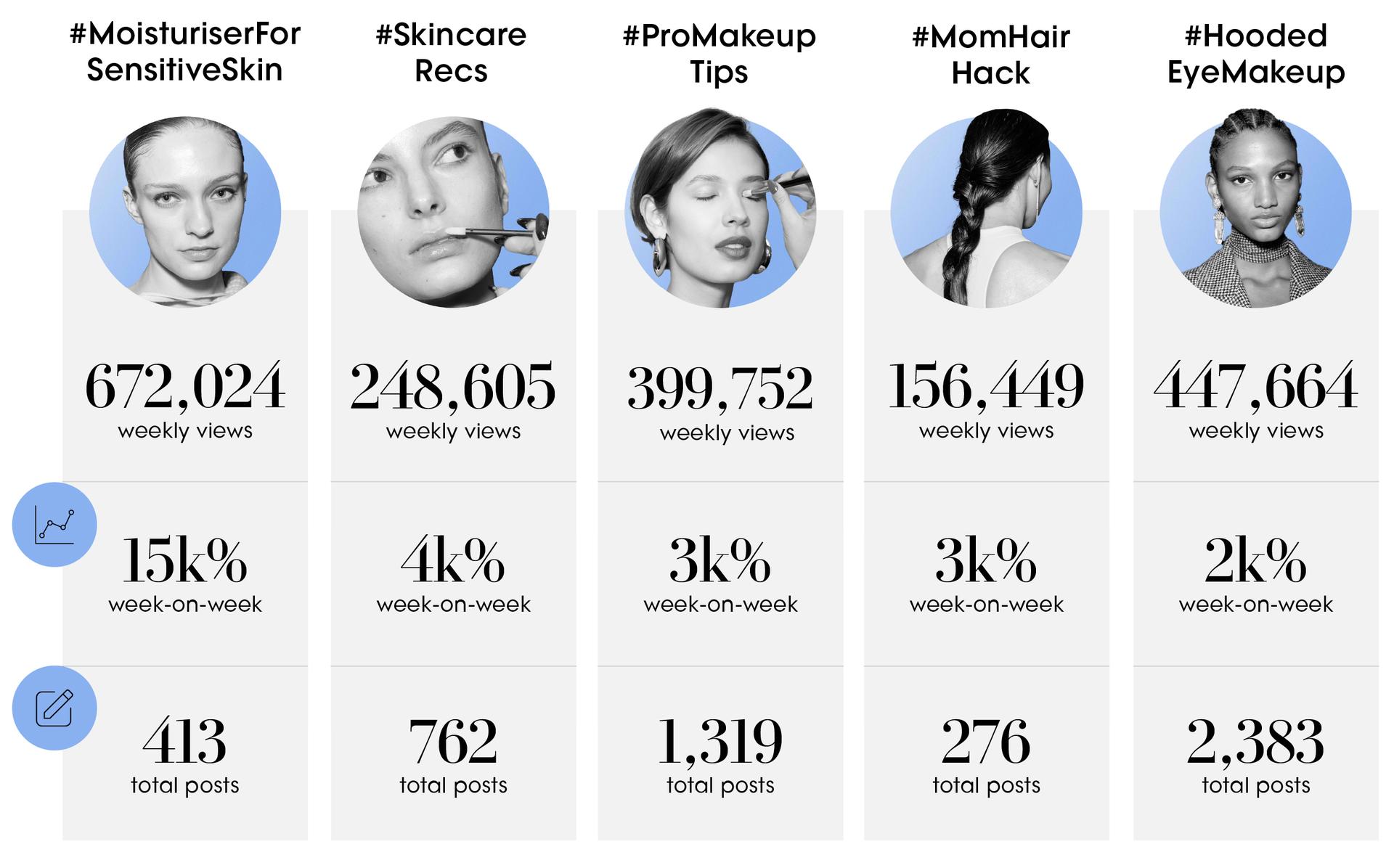Open the #ProMakeupTips hashtag title
Viewport: 1394px width, 868px height.
[720, 54]
